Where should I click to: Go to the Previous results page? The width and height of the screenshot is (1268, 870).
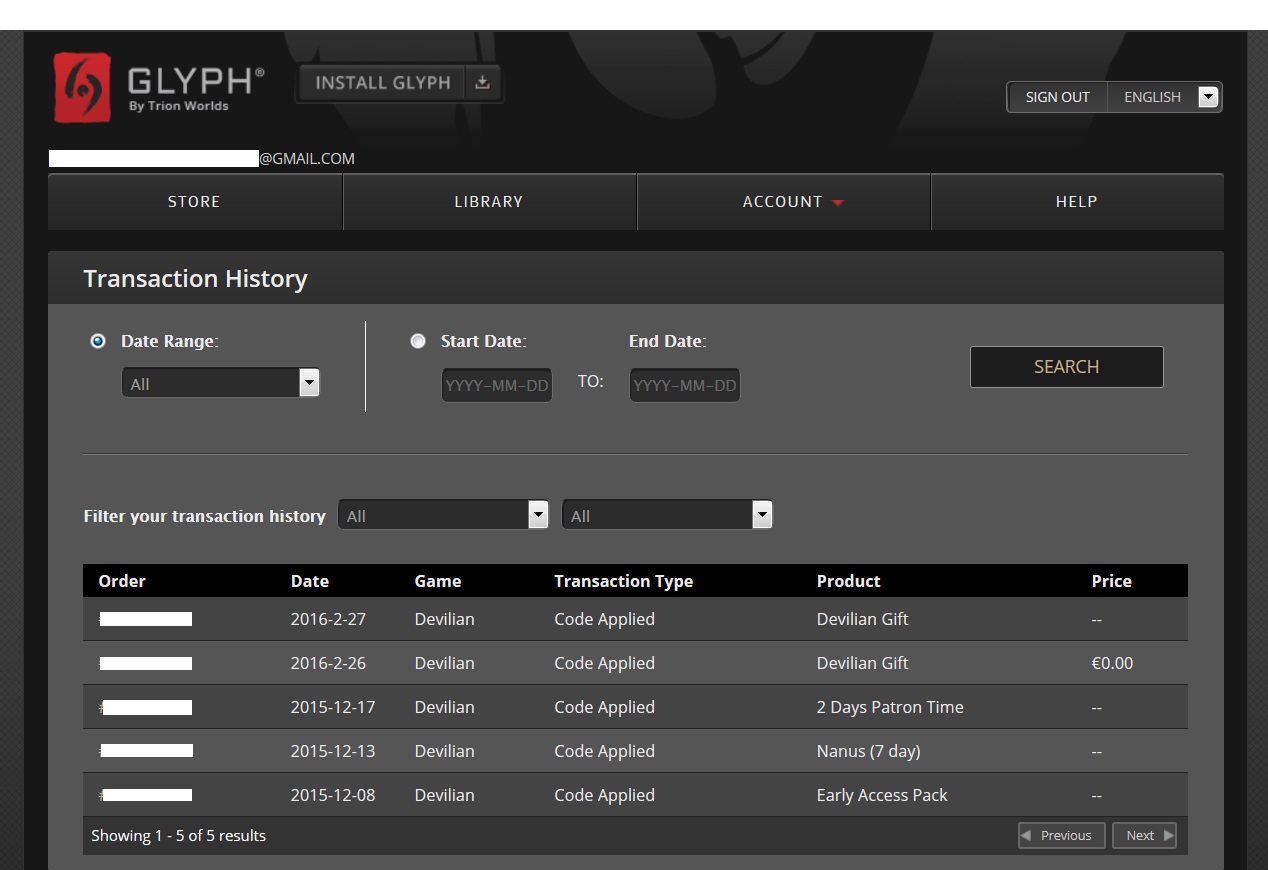pyautogui.click(x=1062, y=836)
